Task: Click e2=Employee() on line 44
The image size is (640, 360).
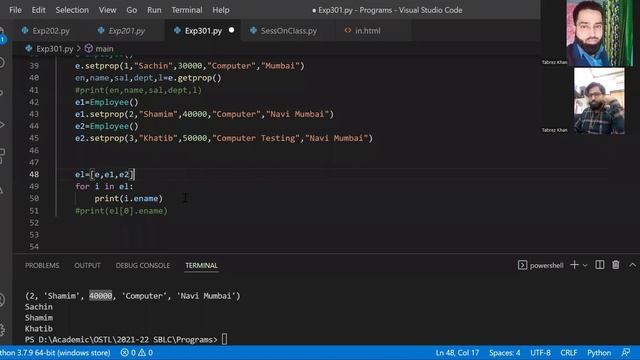Action: pyautogui.click(x=107, y=126)
